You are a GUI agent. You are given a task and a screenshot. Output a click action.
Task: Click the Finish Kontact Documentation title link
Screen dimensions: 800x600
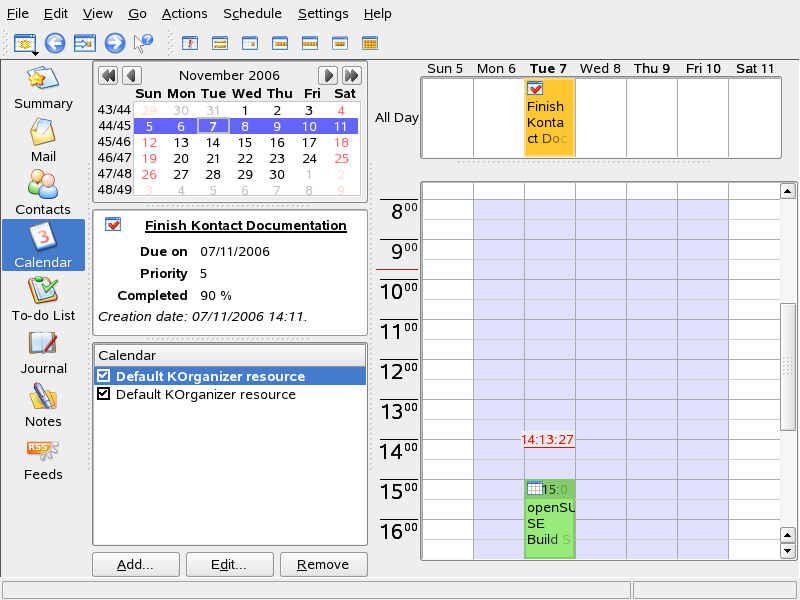(x=245, y=225)
